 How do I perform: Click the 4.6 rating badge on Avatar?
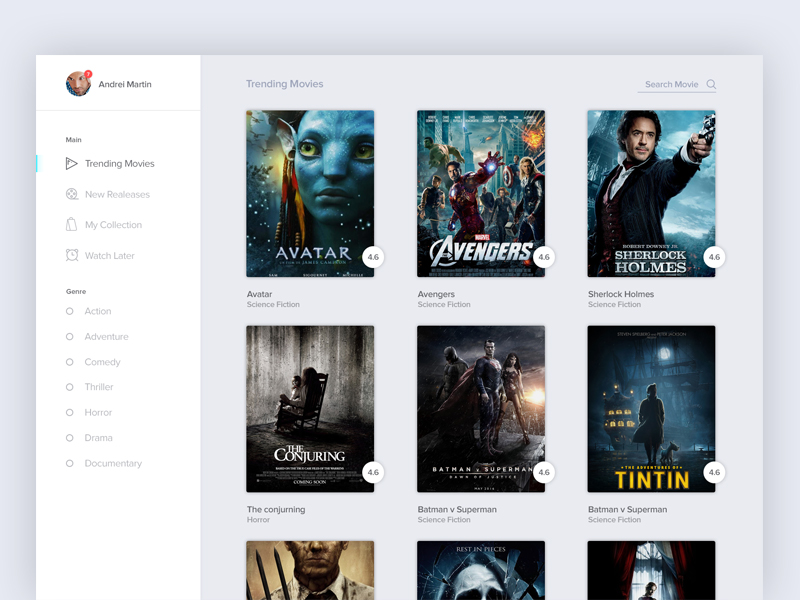pyautogui.click(x=373, y=257)
